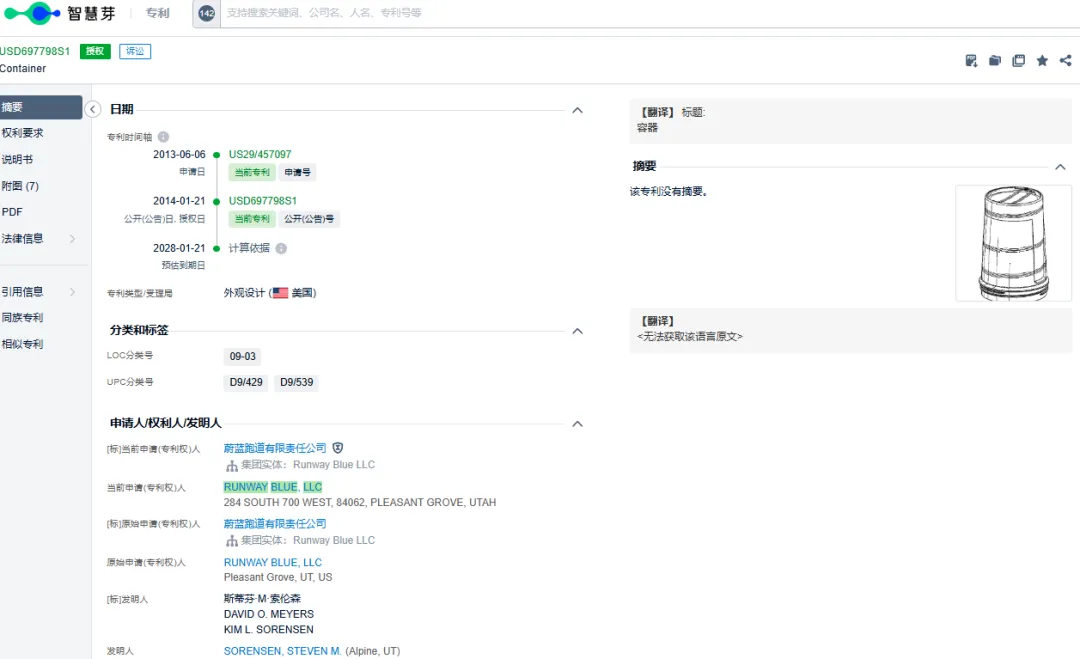This screenshot has width=1080, height=659.
Task: Open inventor SORENSEN, STEVEN M. link
Action: pos(282,651)
